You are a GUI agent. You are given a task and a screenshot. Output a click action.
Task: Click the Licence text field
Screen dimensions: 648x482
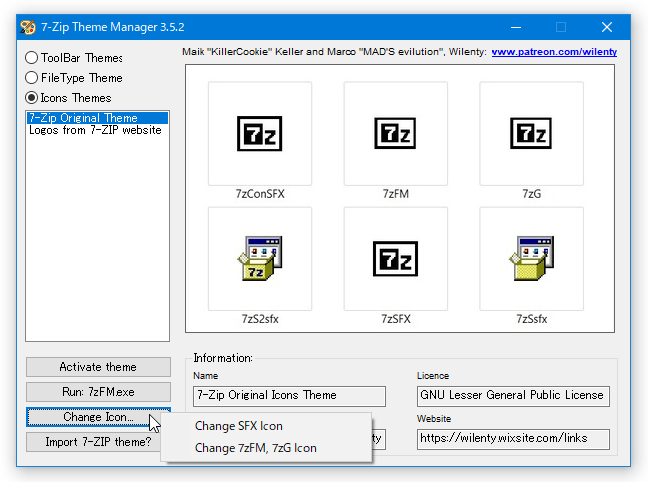(x=513, y=396)
